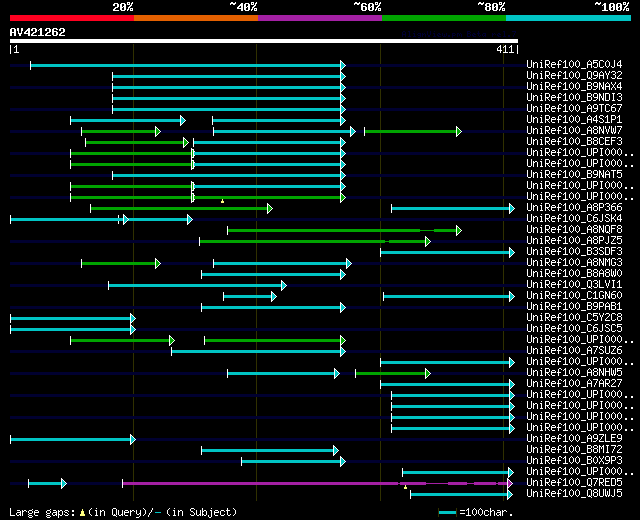
Task: Select subject label UniRef100_Q8UWJ5
Action: [574, 493]
